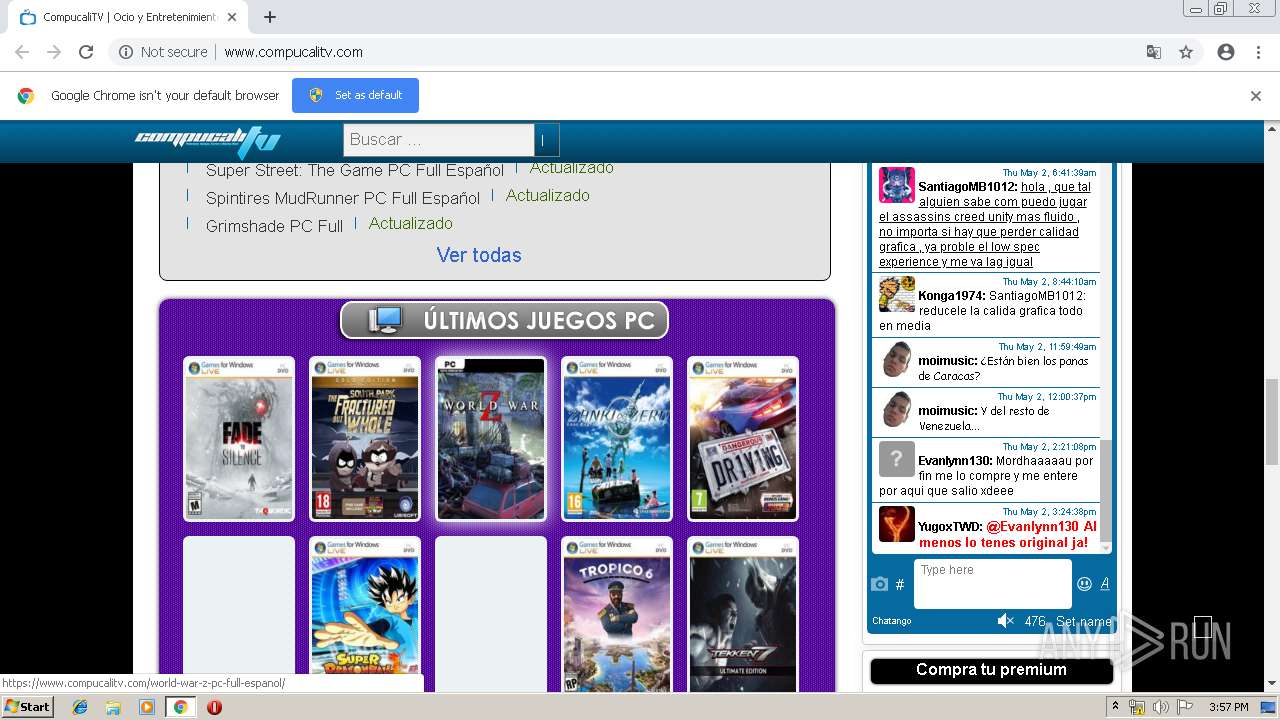
Task: Open Tekken 7 Ultimate Edition cover
Action: (743, 614)
